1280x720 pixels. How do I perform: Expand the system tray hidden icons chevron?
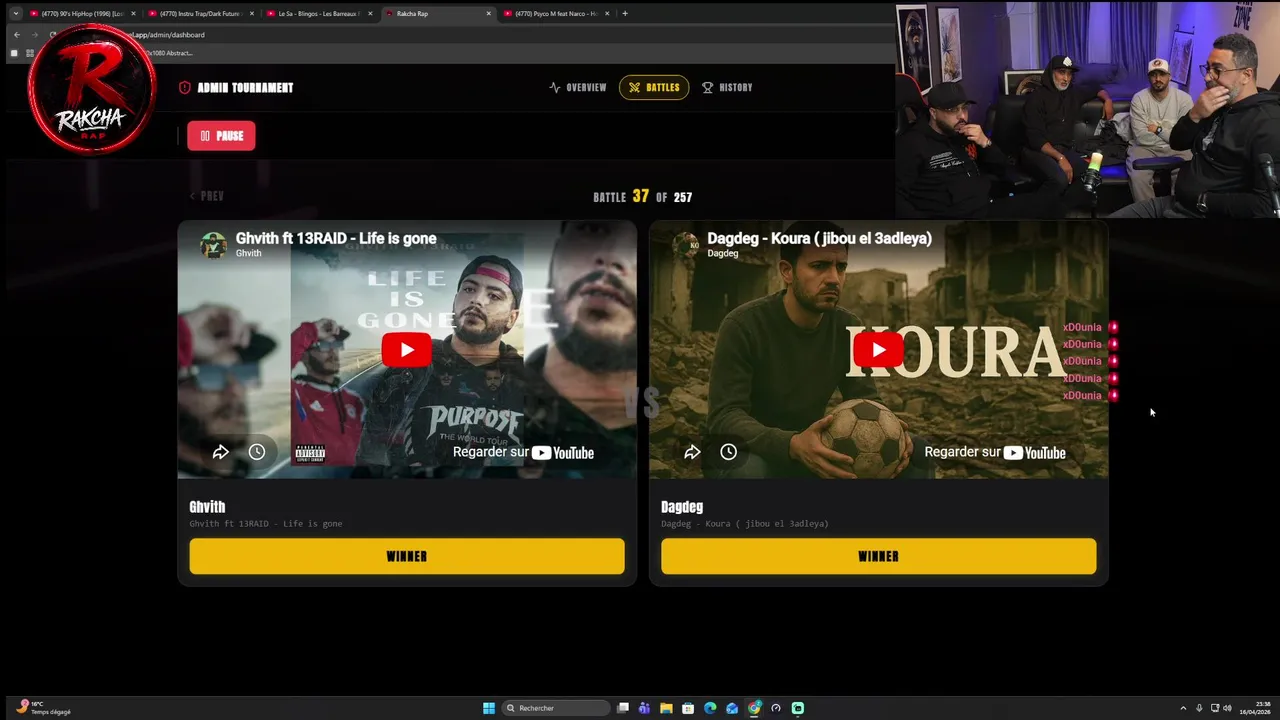1183,708
